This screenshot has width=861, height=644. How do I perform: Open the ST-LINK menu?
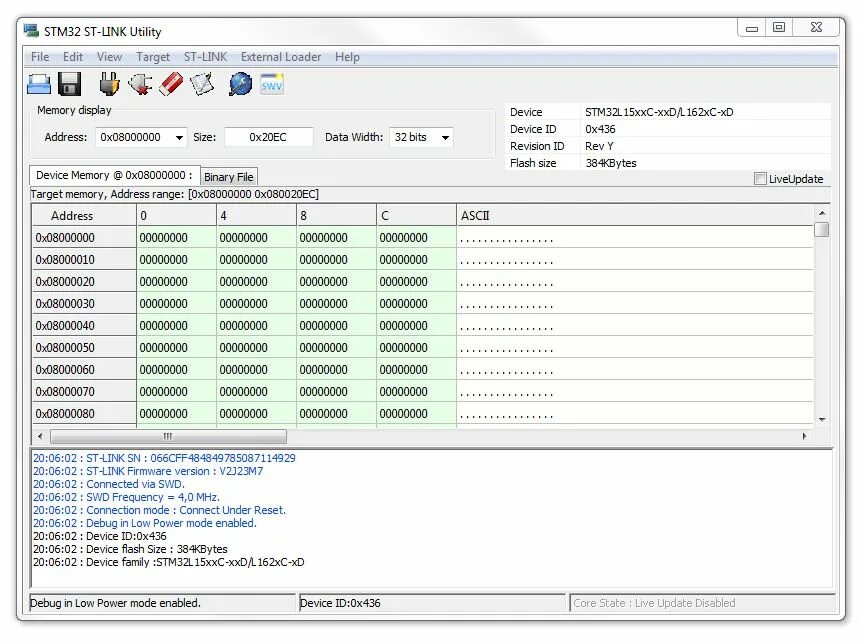(205, 57)
